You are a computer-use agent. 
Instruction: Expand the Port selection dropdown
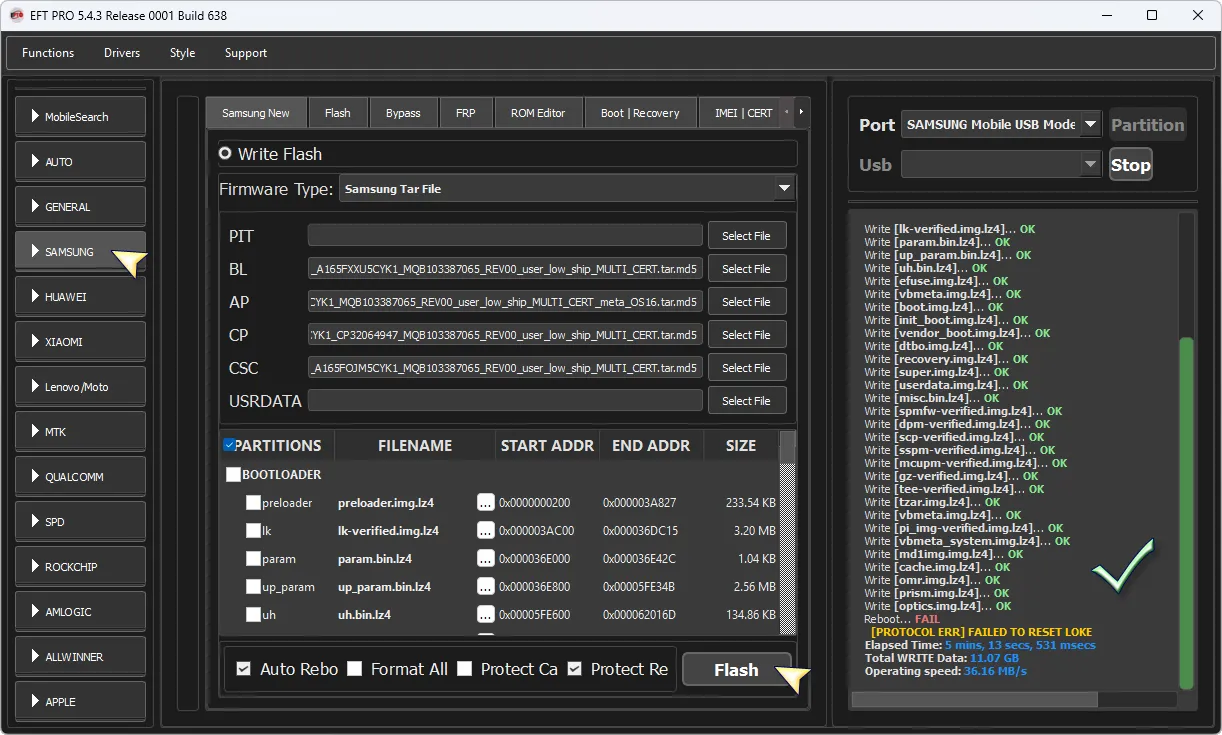pos(1090,125)
